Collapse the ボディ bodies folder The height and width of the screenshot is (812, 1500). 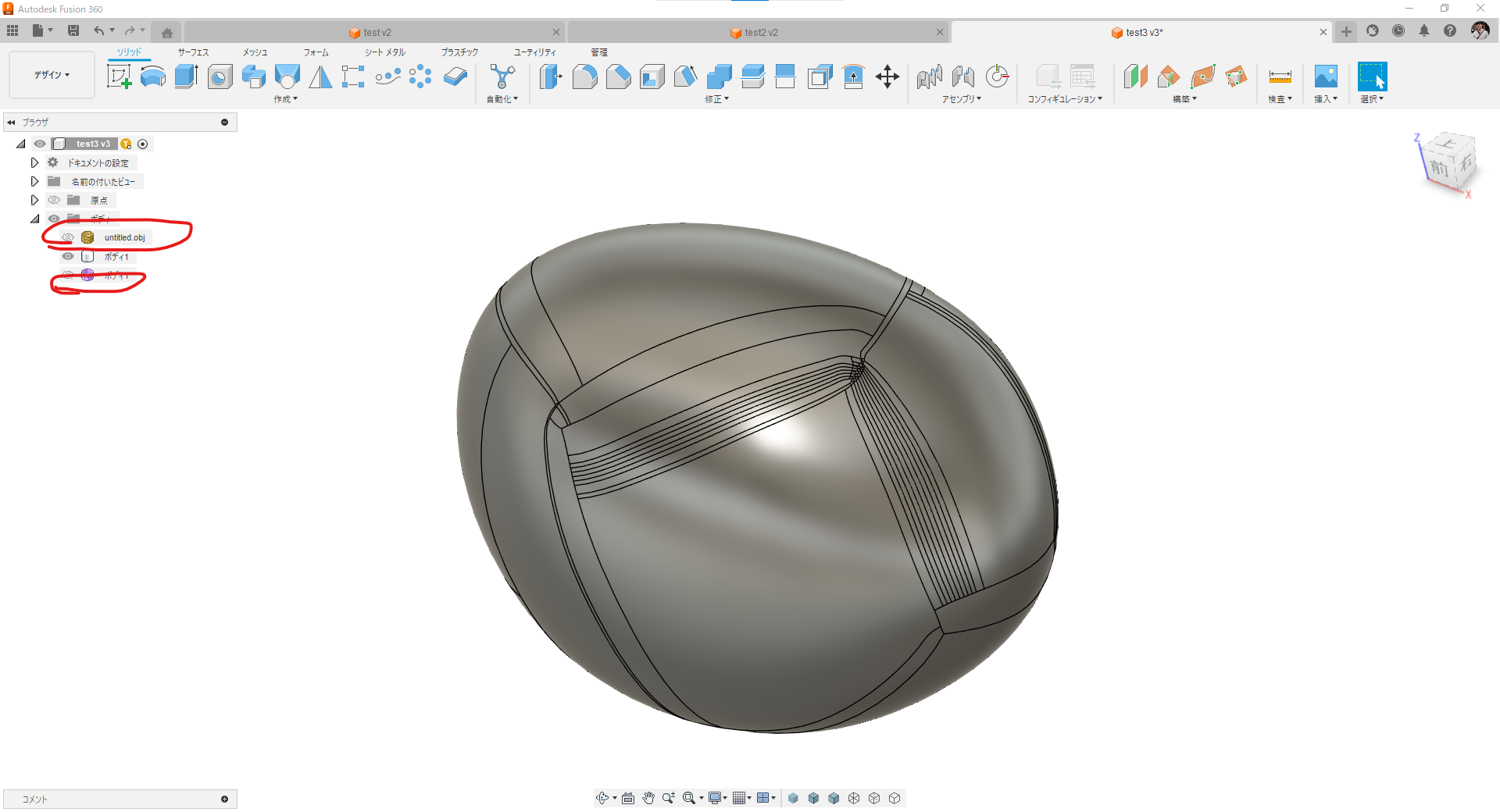tap(34, 219)
